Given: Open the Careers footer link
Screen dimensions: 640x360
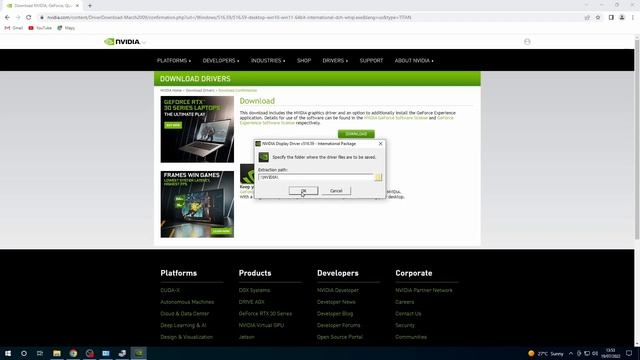Looking at the screenshot, I should click(404, 302).
